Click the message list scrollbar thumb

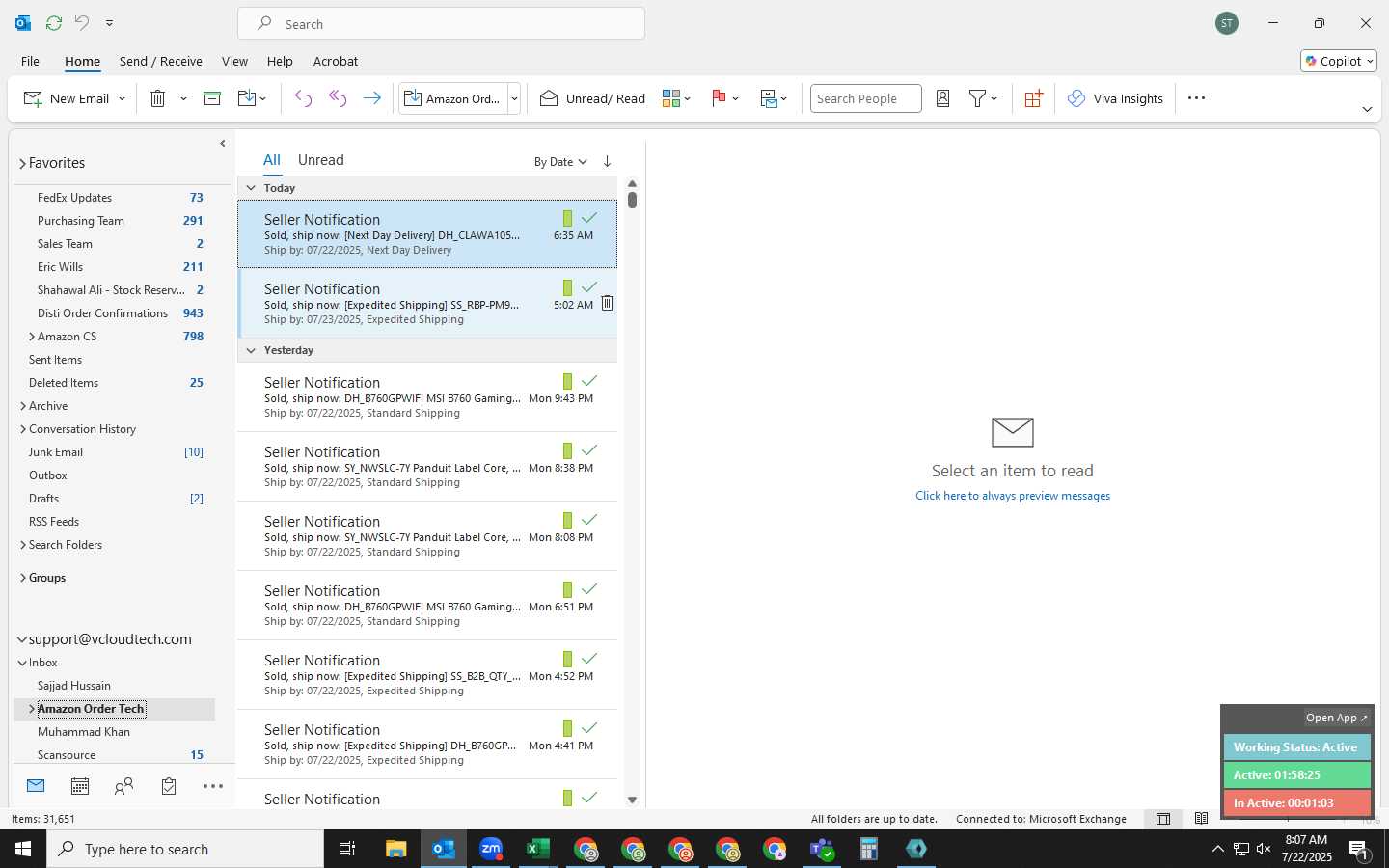(632, 200)
